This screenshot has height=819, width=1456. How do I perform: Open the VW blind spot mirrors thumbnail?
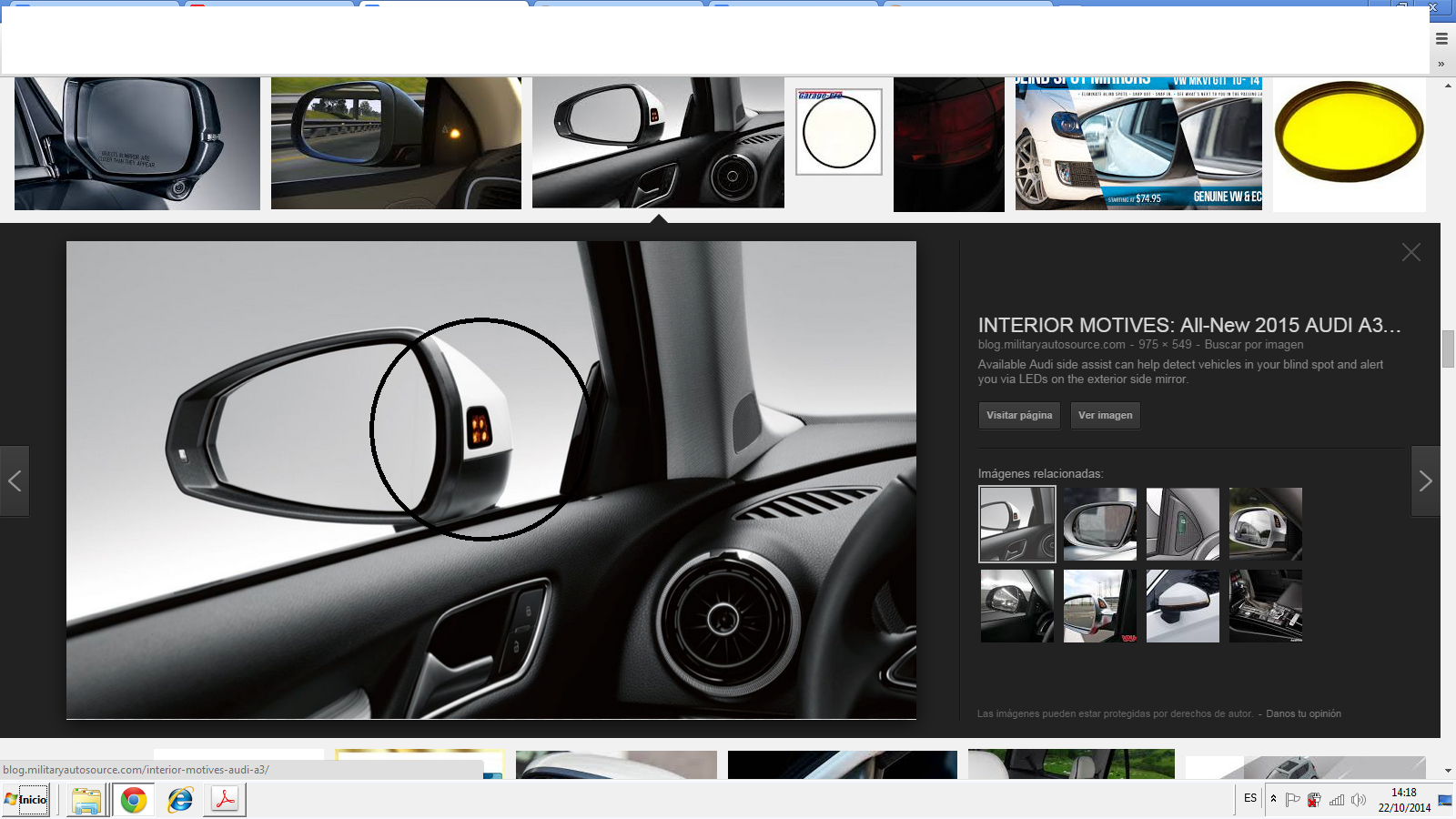[x=1138, y=144]
